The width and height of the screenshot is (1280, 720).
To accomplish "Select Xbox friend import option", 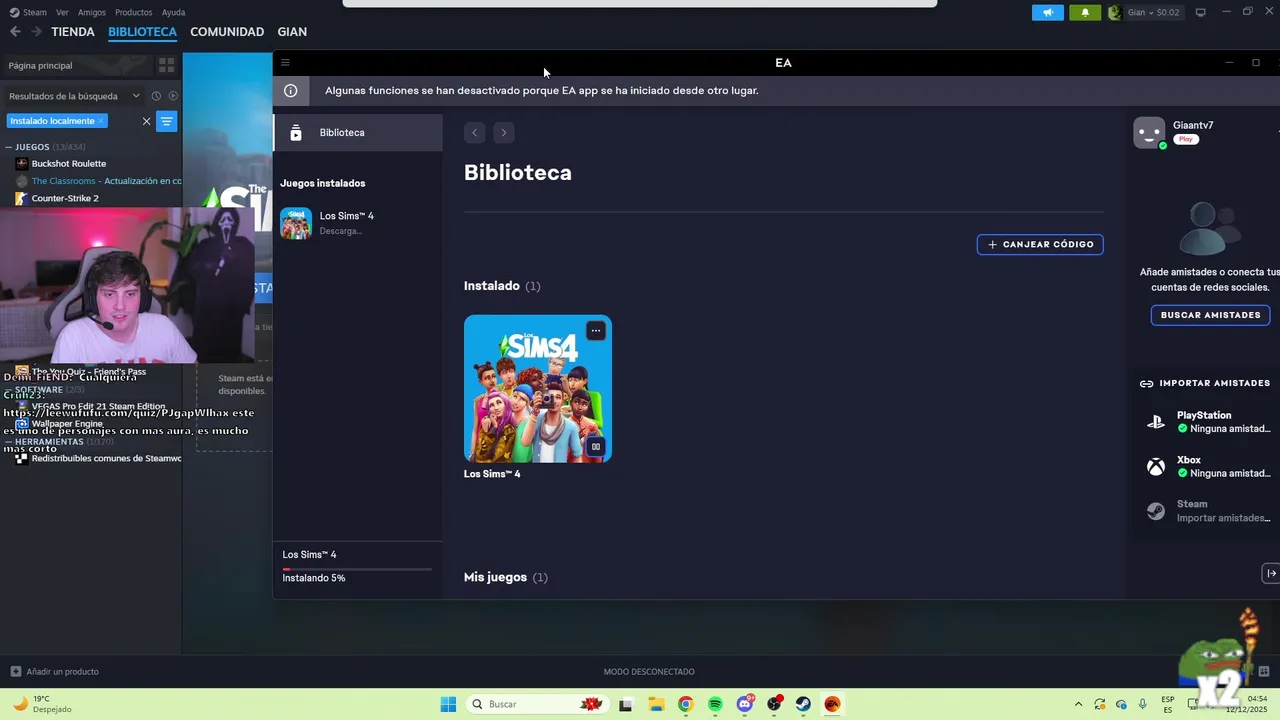I will [1209, 467].
